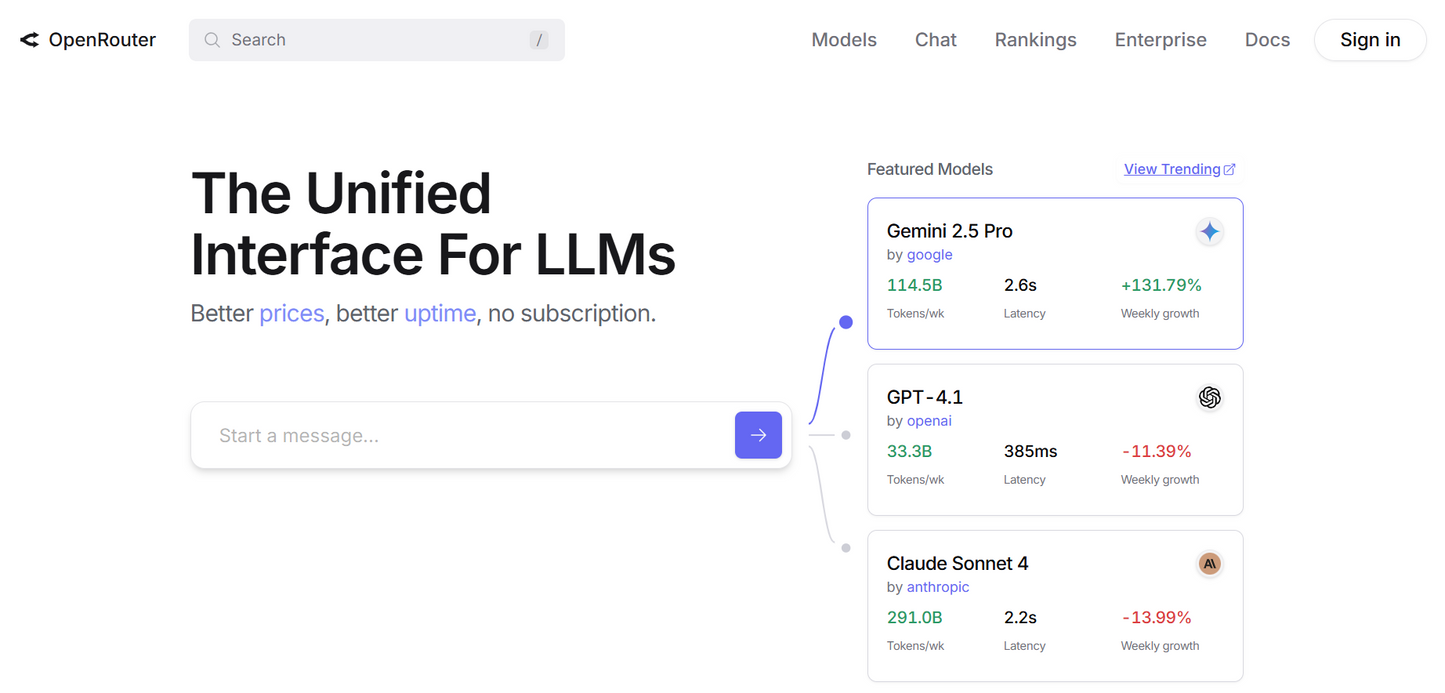The width and height of the screenshot is (1445, 693).
Task: Open the Docs page
Action: [1267, 40]
